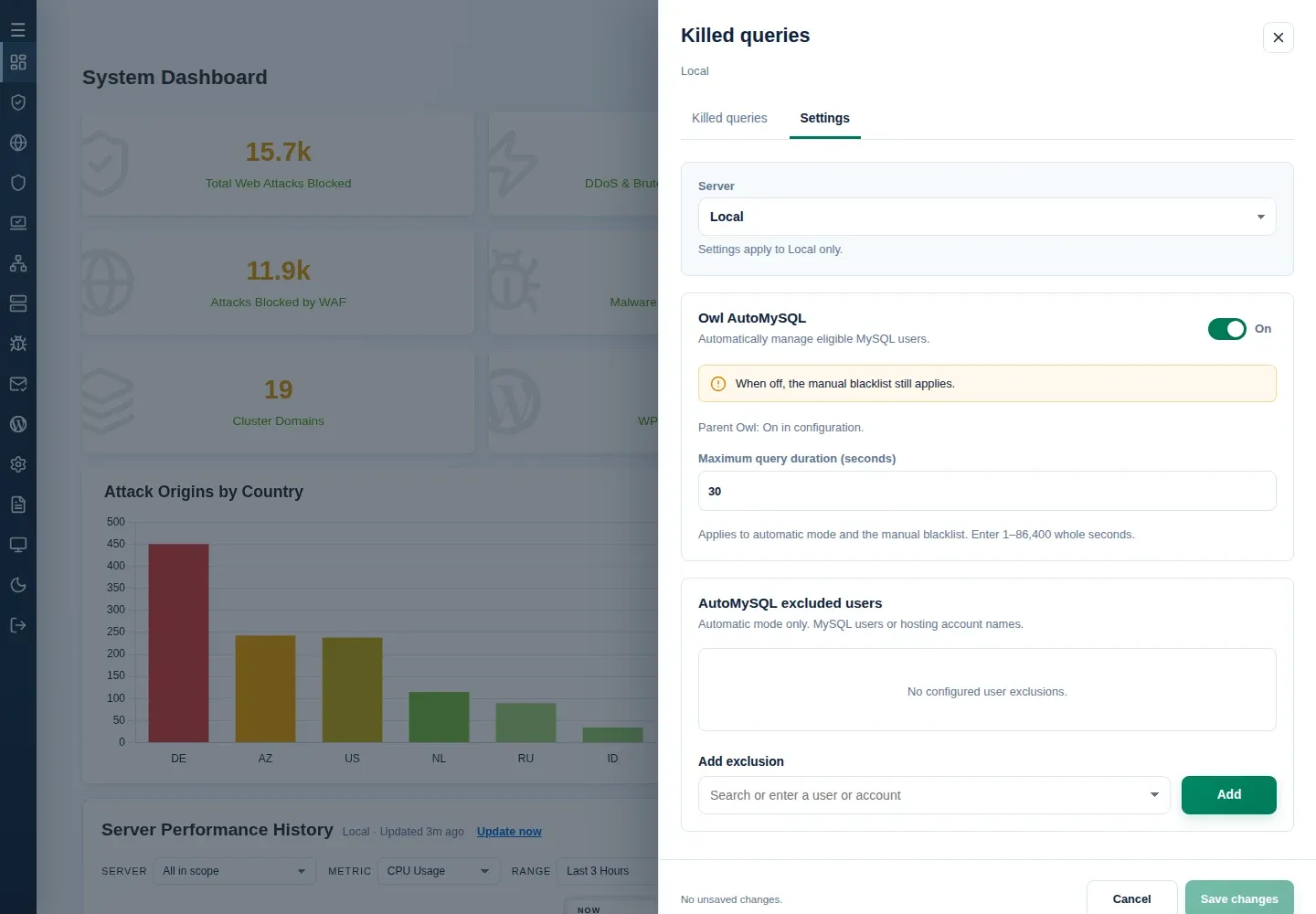Click the logout icon in the sidebar
The height and width of the screenshot is (914, 1316).
pyautogui.click(x=17, y=625)
